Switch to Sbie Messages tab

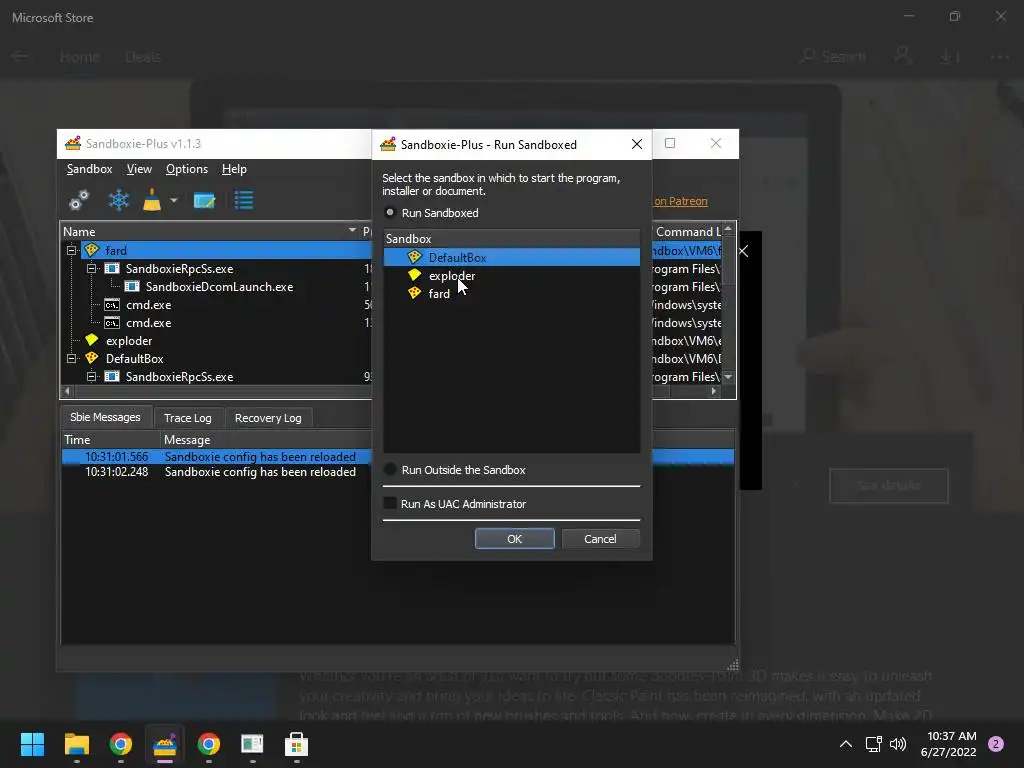click(105, 417)
